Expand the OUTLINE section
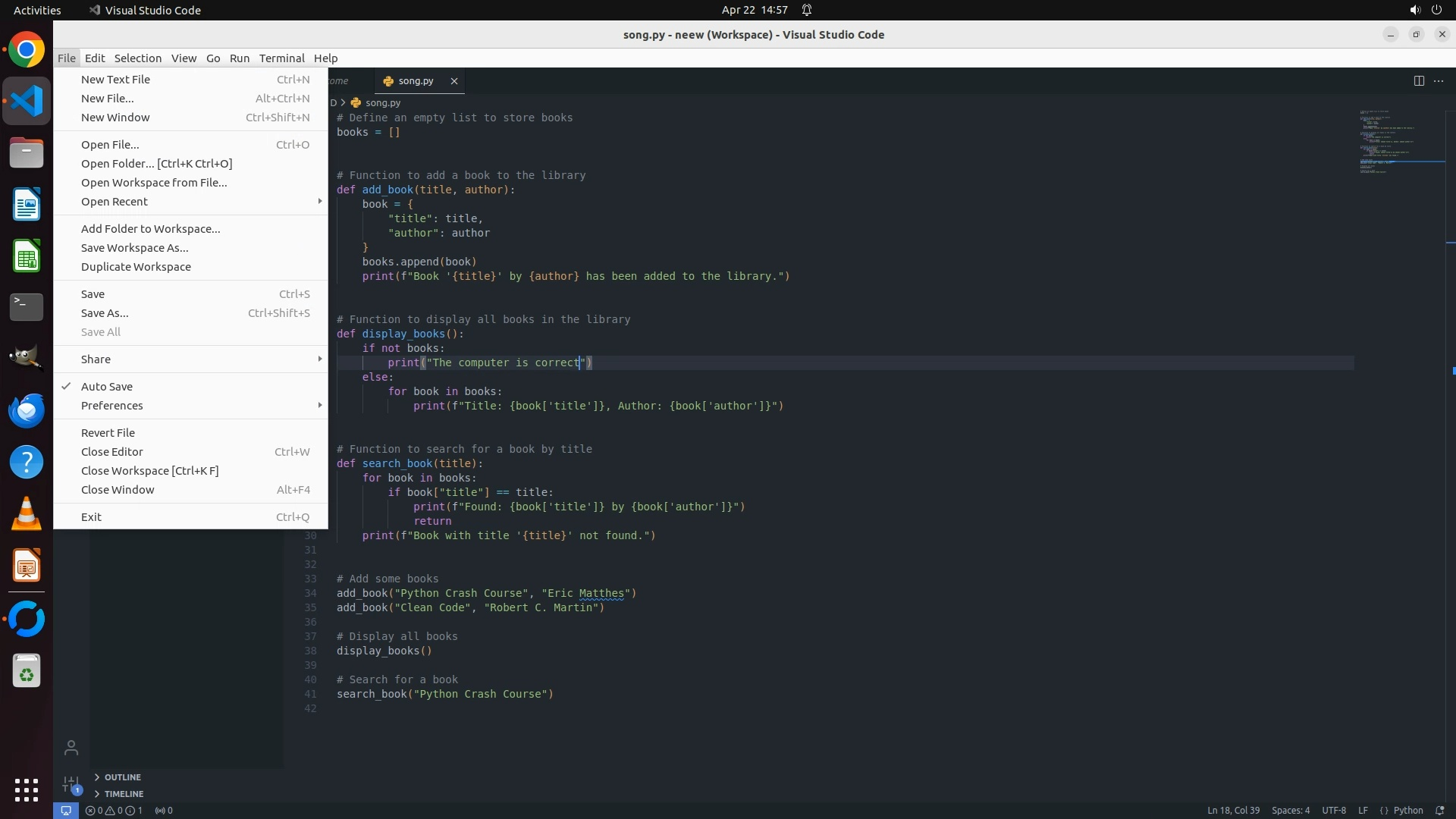 [122, 777]
